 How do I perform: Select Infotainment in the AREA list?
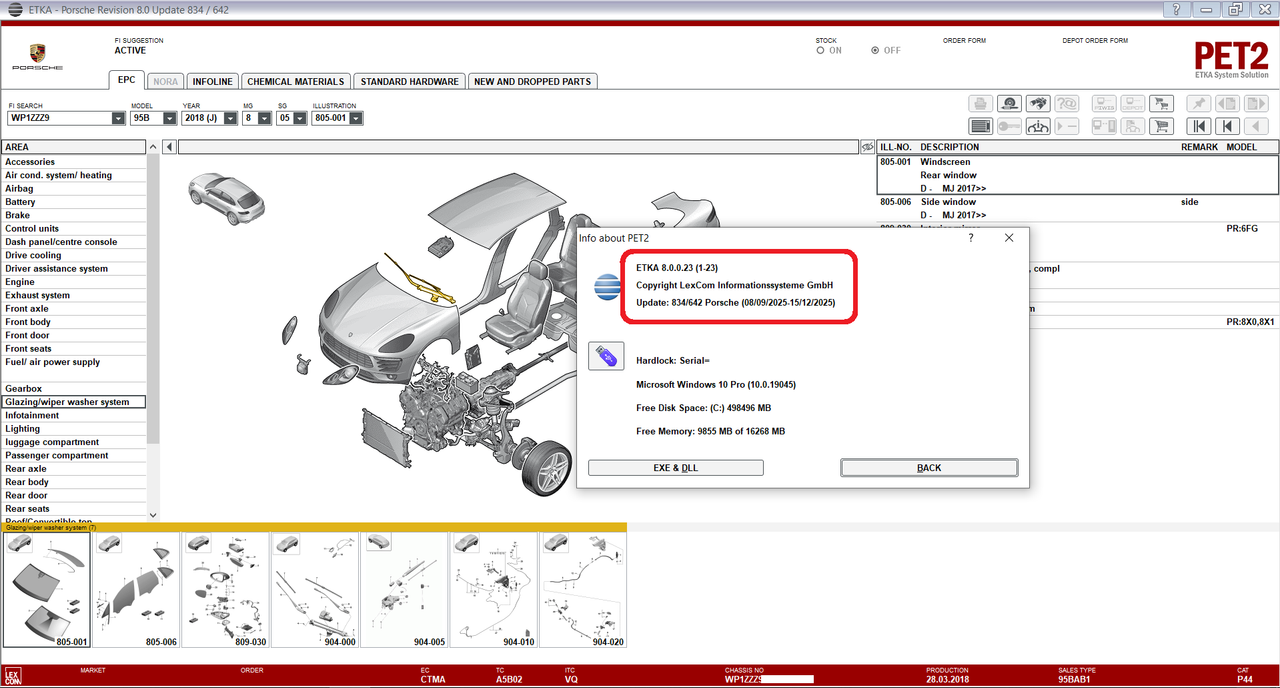[x=74, y=415]
